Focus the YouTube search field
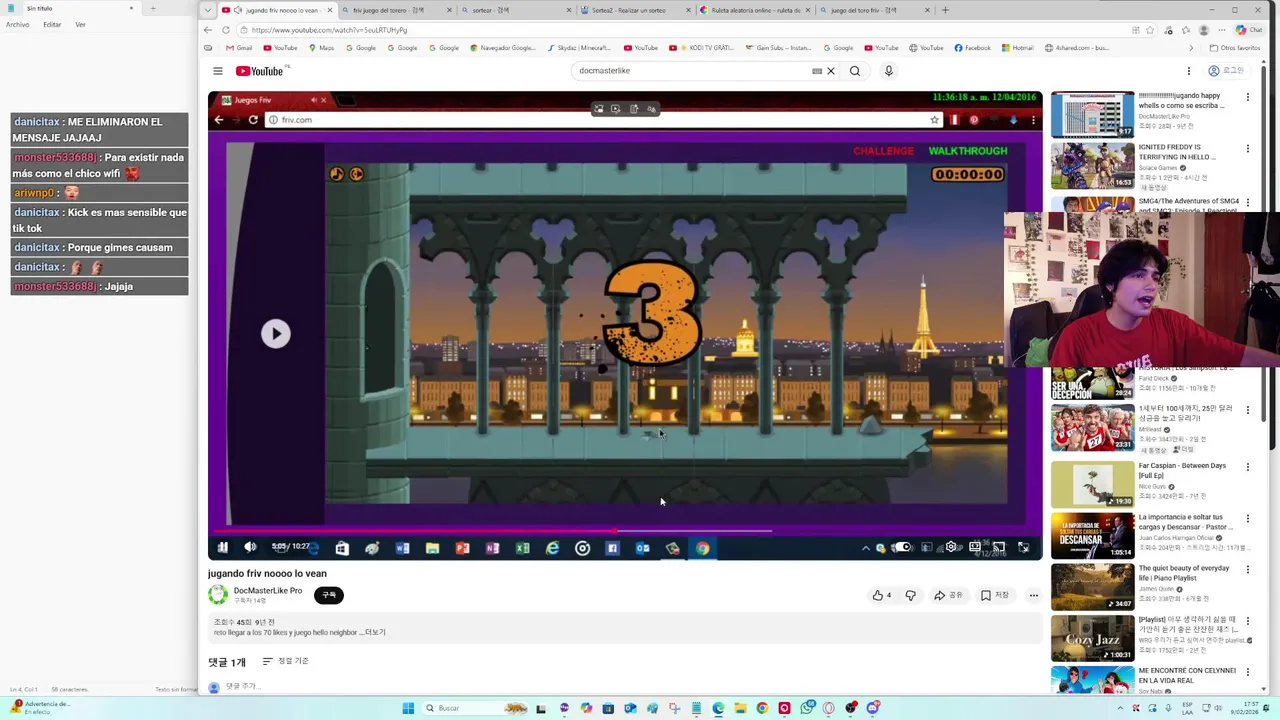Image resolution: width=1280 pixels, height=720 pixels. [x=690, y=71]
